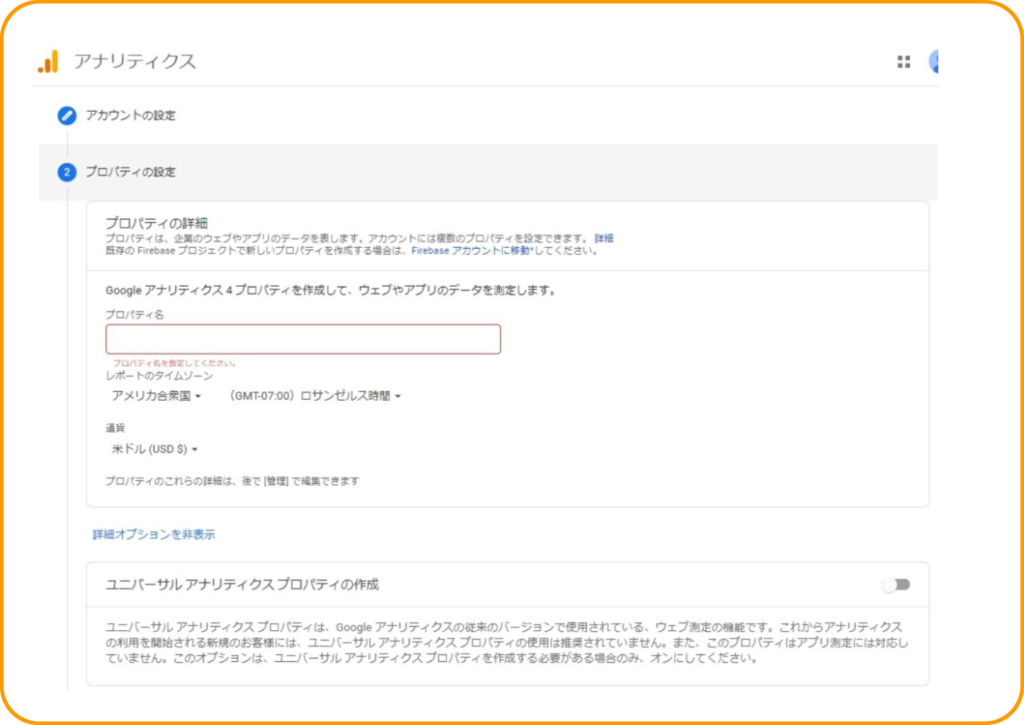Image resolution: width=1024 pixels, height=725 pixels.
Task: Click the プロパティ名を指定してください error message
Action: pos(174,363)
